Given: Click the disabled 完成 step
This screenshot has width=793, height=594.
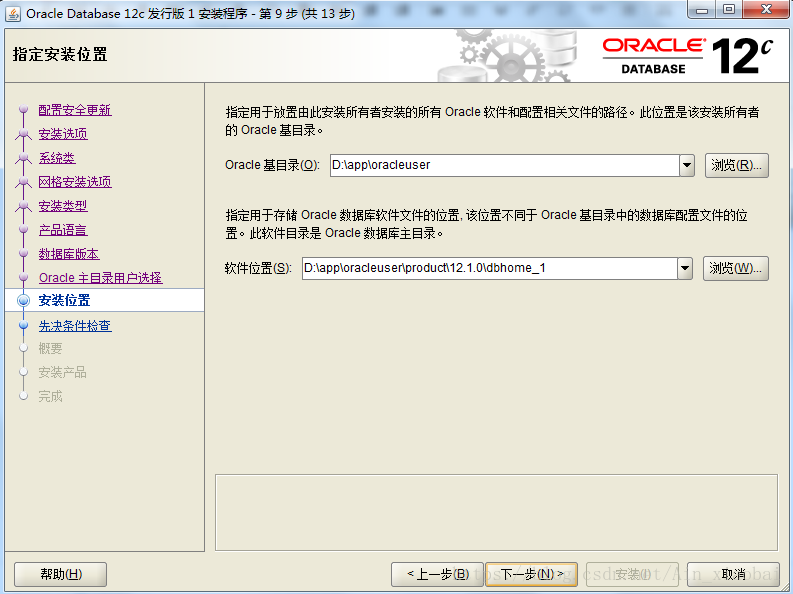Looking at the screenshot, I should (50, 396).
